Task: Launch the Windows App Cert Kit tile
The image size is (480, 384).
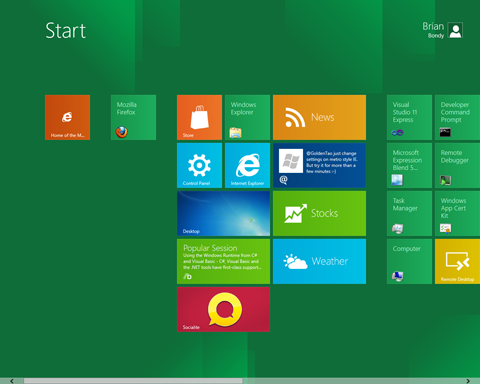Action: pos(457,213)
